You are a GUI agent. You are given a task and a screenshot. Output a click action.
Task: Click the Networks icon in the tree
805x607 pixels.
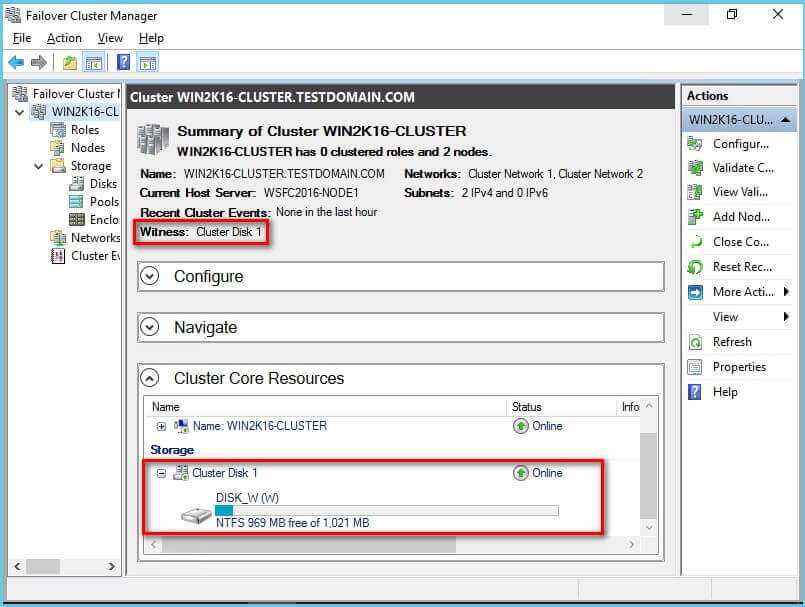(x=58, y=238)
